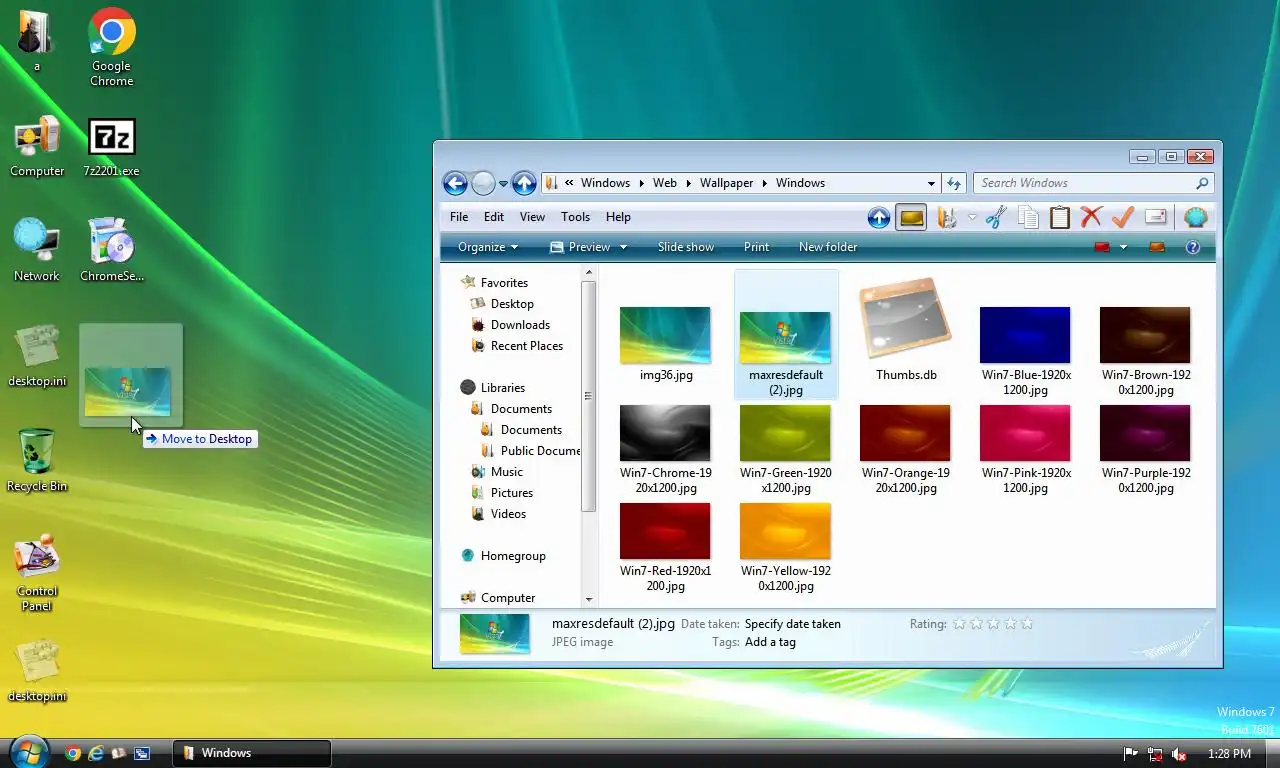Open the Windows Start orb
The width and height of the screenshot is (1280, 768).
(29, 752)
